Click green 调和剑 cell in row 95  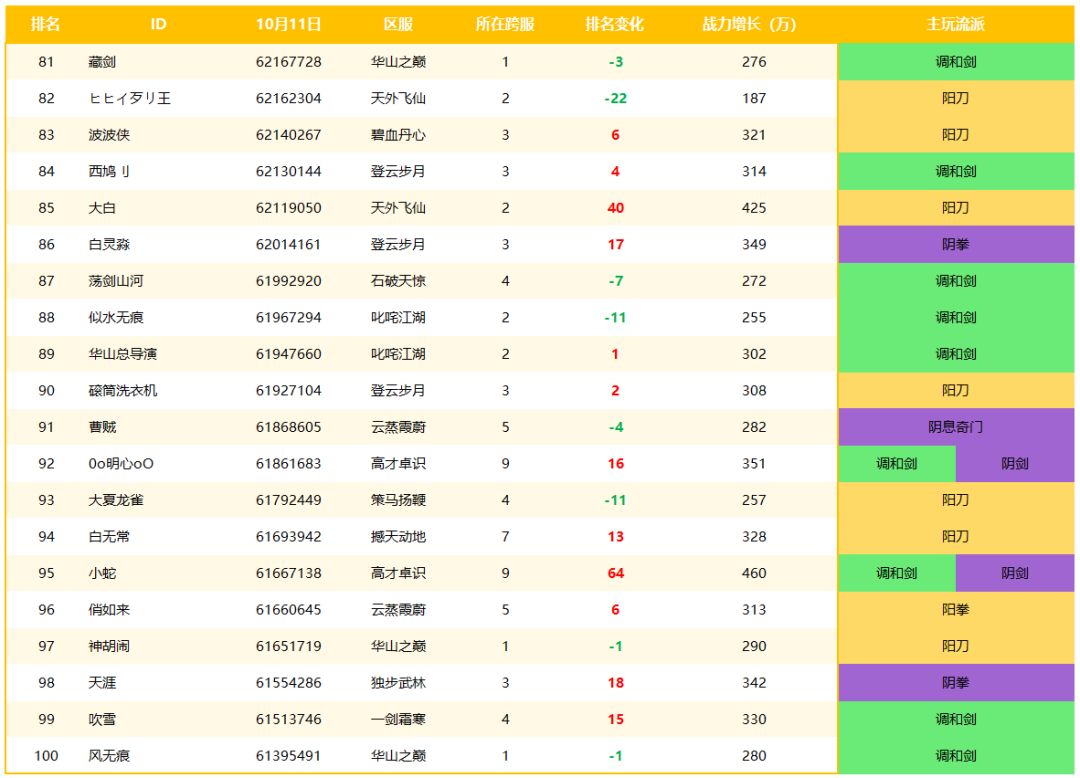point(897,573)
